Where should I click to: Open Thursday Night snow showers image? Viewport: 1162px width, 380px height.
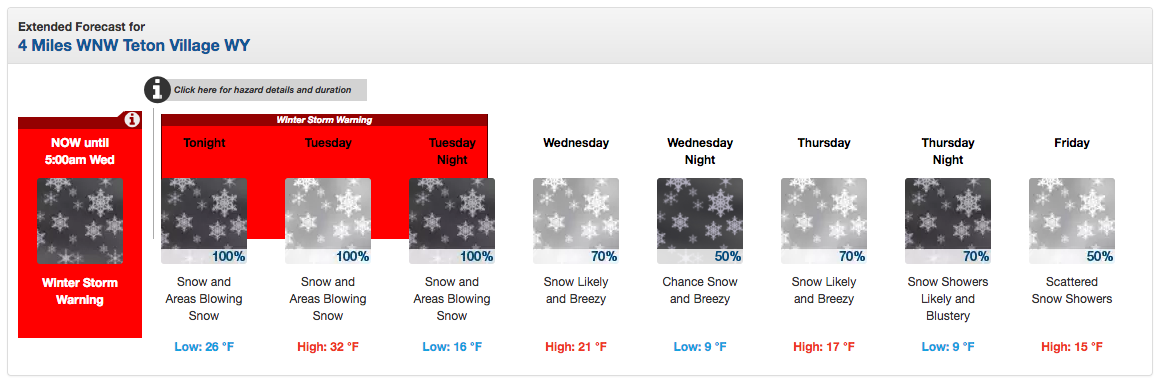947,221
